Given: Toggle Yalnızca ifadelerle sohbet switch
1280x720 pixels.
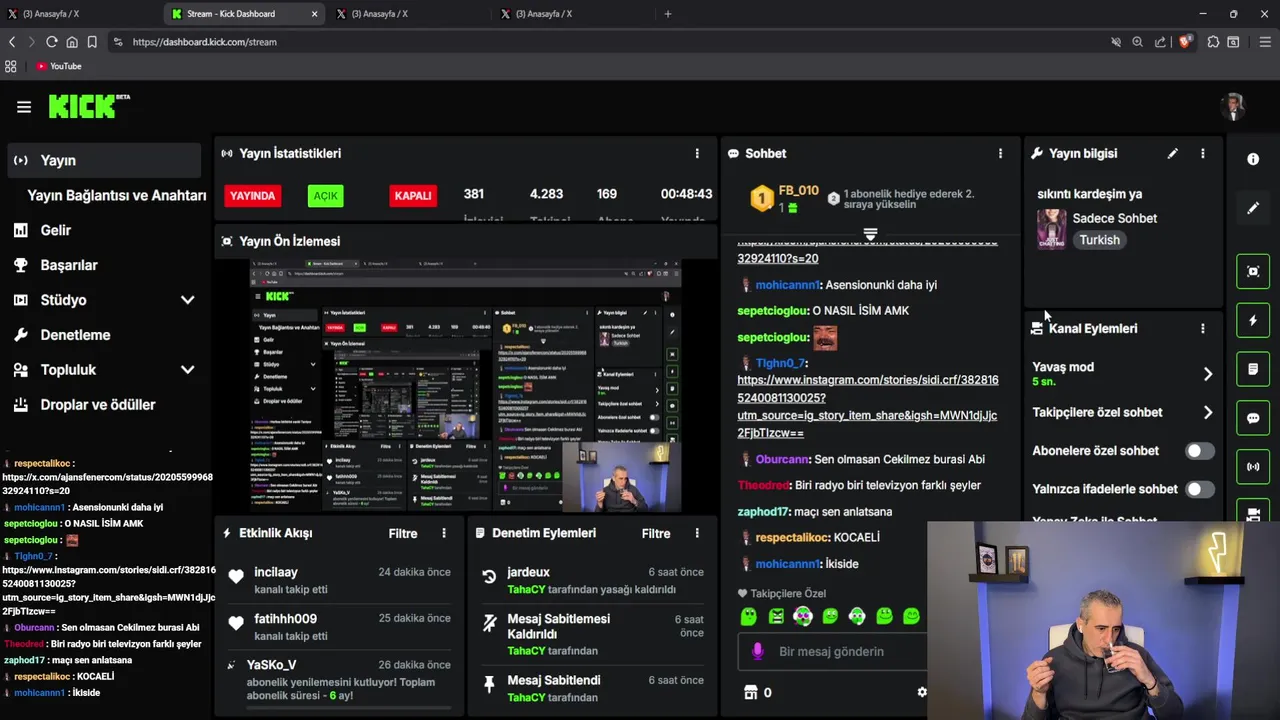Looking at the screenshot, I should pyautogui.click(x=1199, y=489).
